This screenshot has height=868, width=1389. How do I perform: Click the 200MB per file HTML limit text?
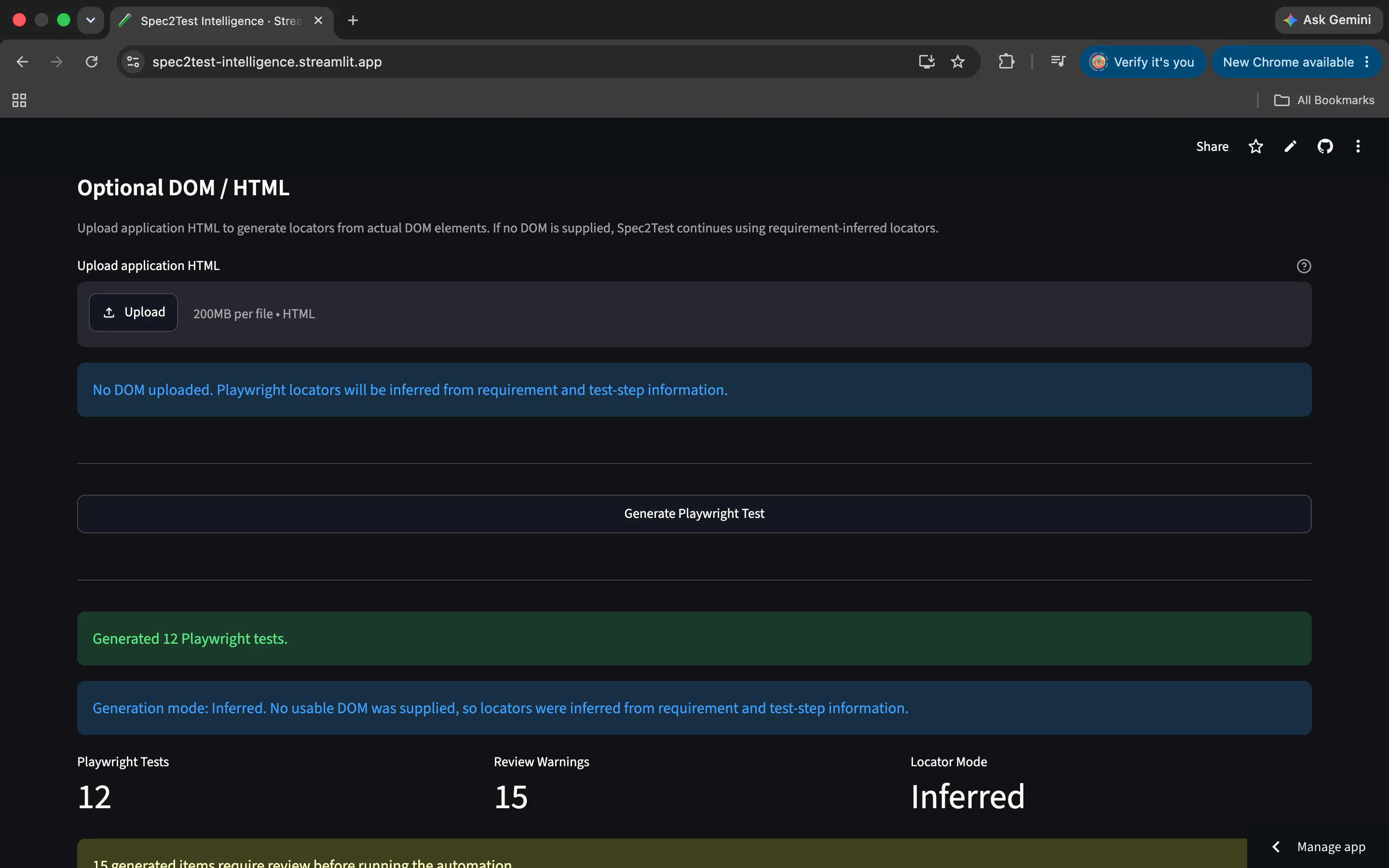click(x=254, y=314)
